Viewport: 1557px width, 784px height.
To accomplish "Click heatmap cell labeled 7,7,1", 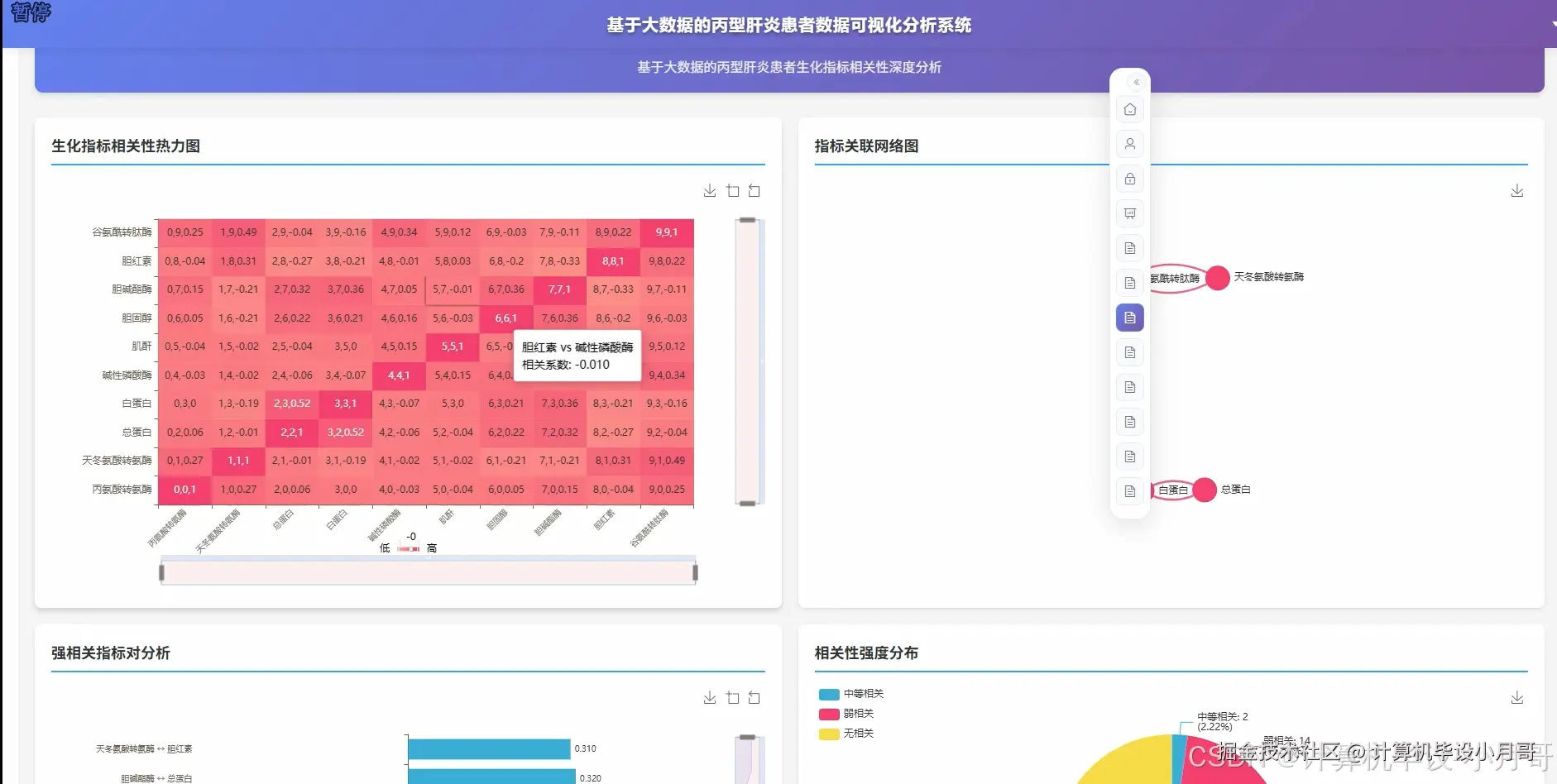I will click(x=559, y=289).
